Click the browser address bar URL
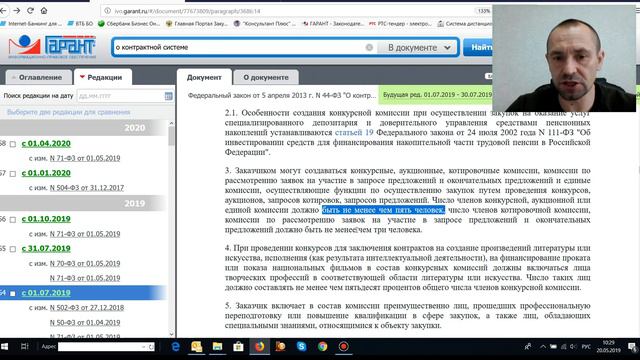Screen dimensions: 640x360 tap(187, 11)
